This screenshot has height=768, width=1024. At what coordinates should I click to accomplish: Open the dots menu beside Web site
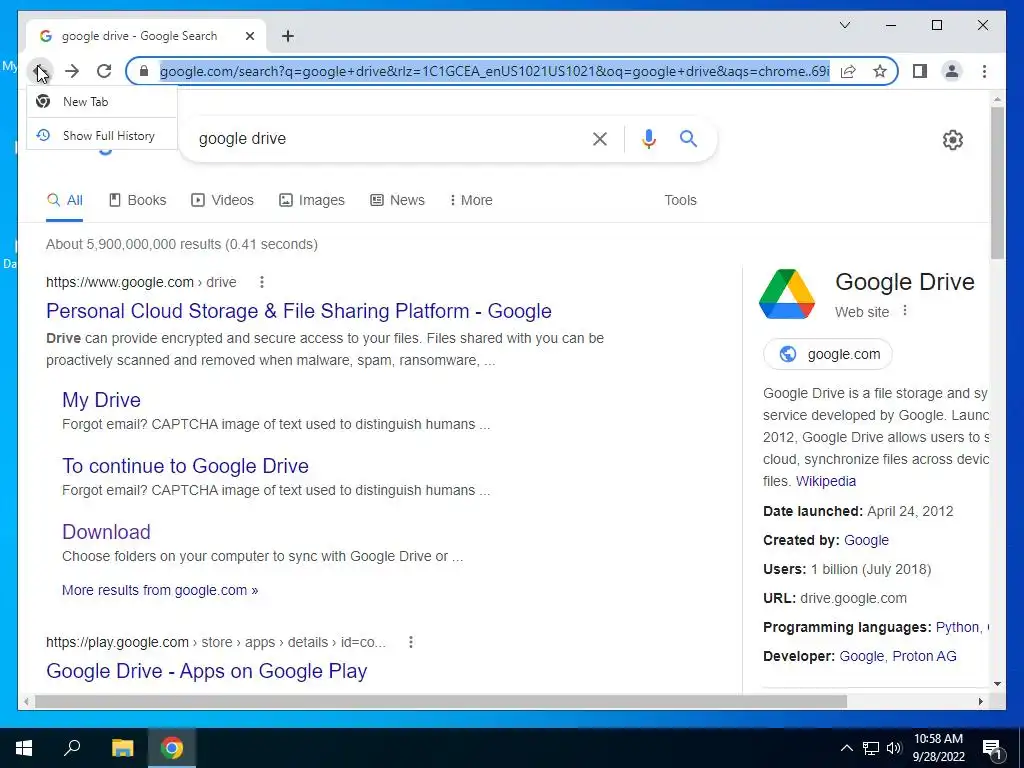point(905,311)
